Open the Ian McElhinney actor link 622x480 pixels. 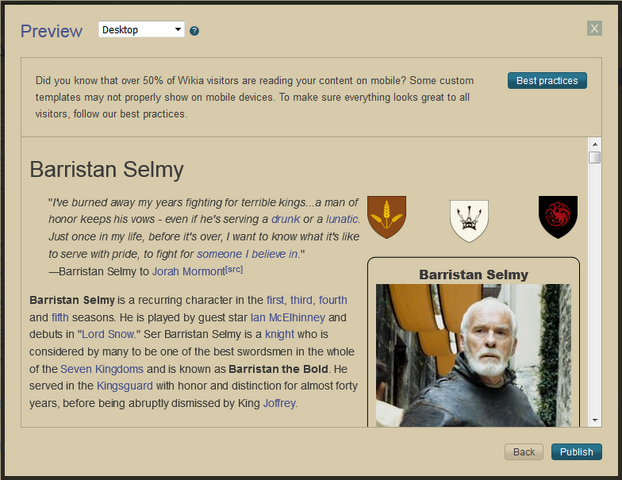pos(288,317)
